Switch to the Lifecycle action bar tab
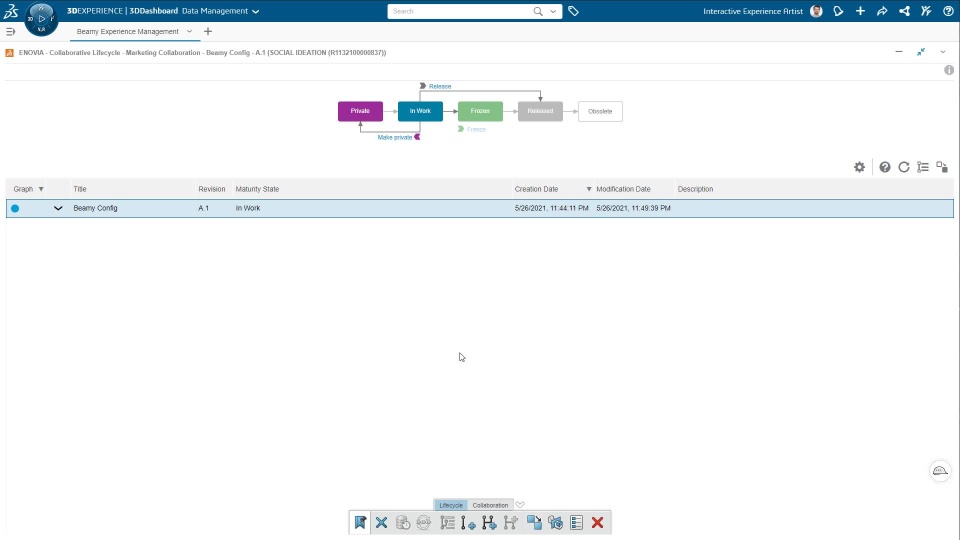The width and height of the screenshot is (960, 540). (451, 505)
